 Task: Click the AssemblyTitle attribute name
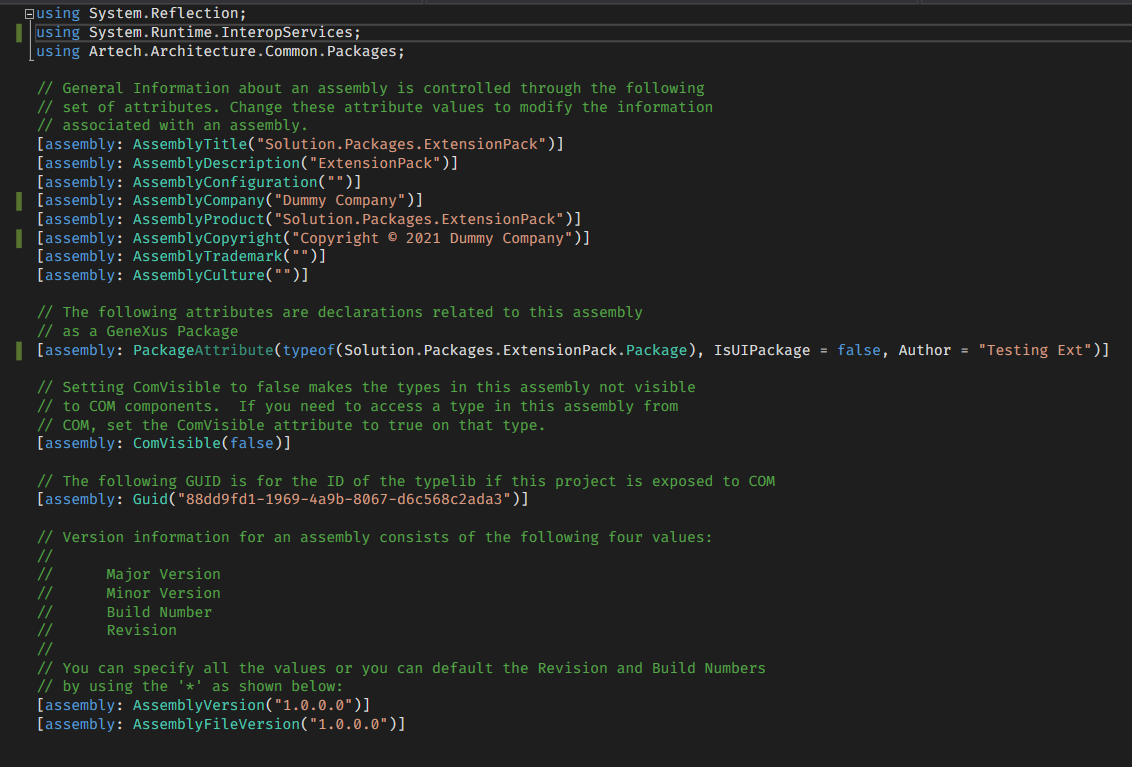point(190,144)
